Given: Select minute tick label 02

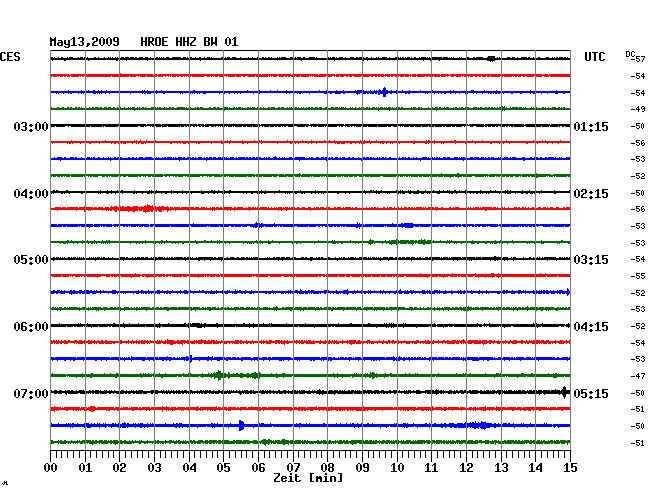Looking at the screenshot, I should [x=119, y=467].
